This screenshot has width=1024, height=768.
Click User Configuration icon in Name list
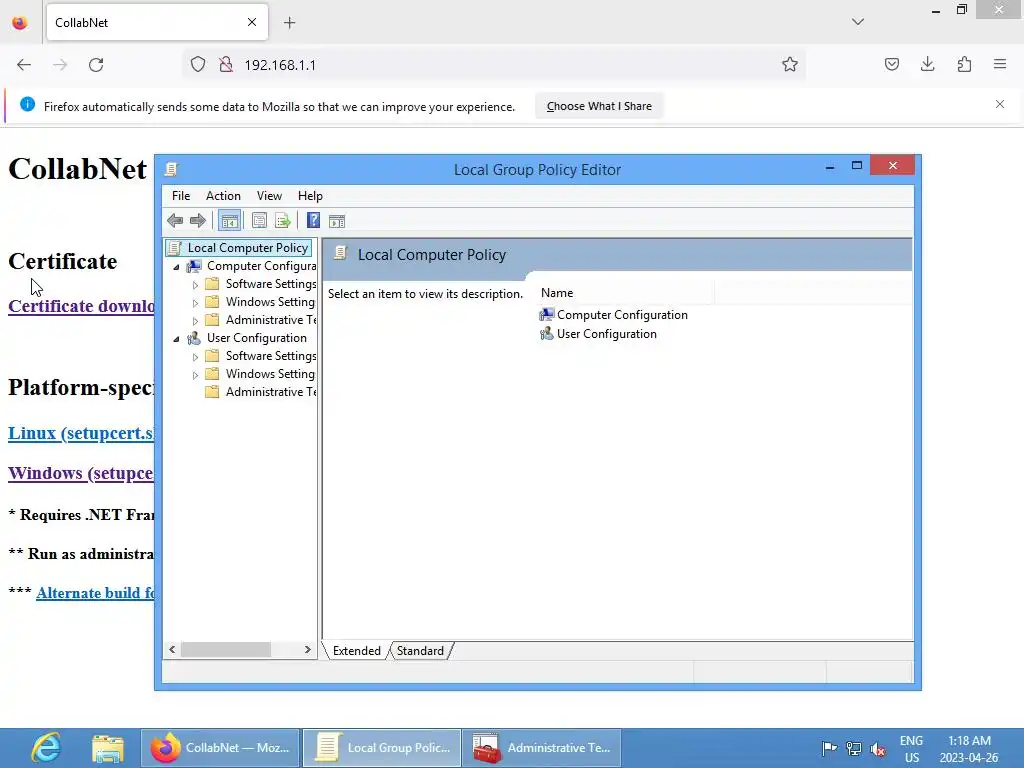coord(547,334)
